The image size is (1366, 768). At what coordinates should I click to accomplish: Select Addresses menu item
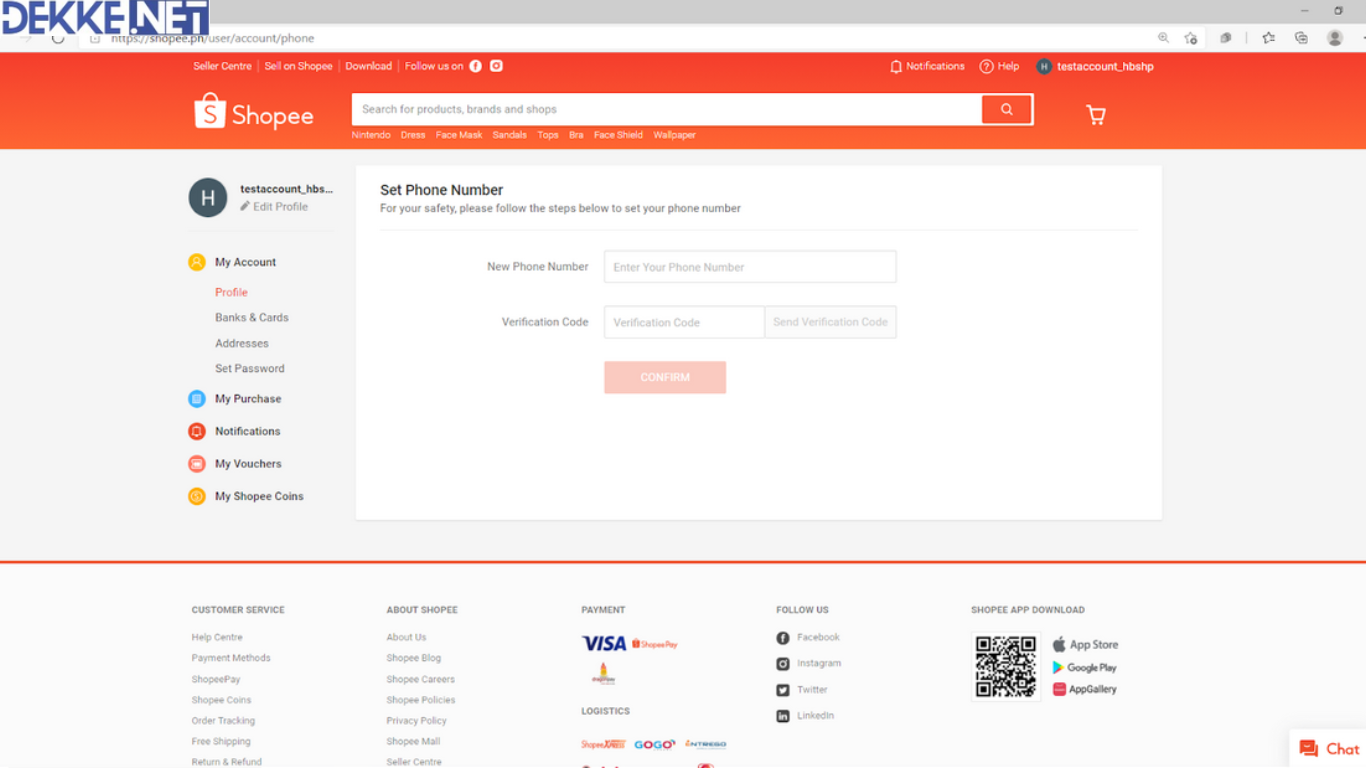[x=242, y=343]
